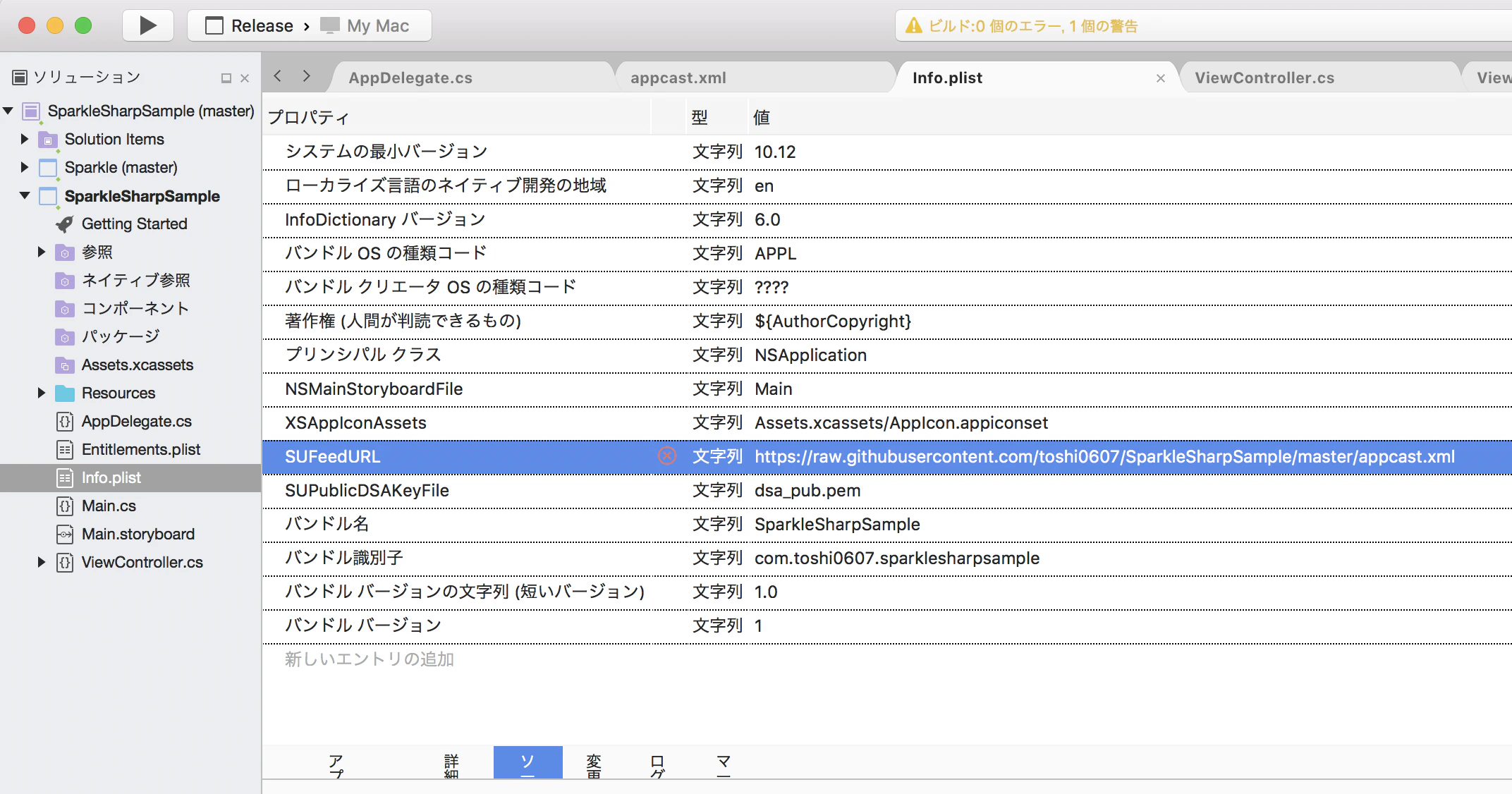Screen dimensions: 1512x794
Task: Open the Main.cs file icon
Action: (64, 506)
